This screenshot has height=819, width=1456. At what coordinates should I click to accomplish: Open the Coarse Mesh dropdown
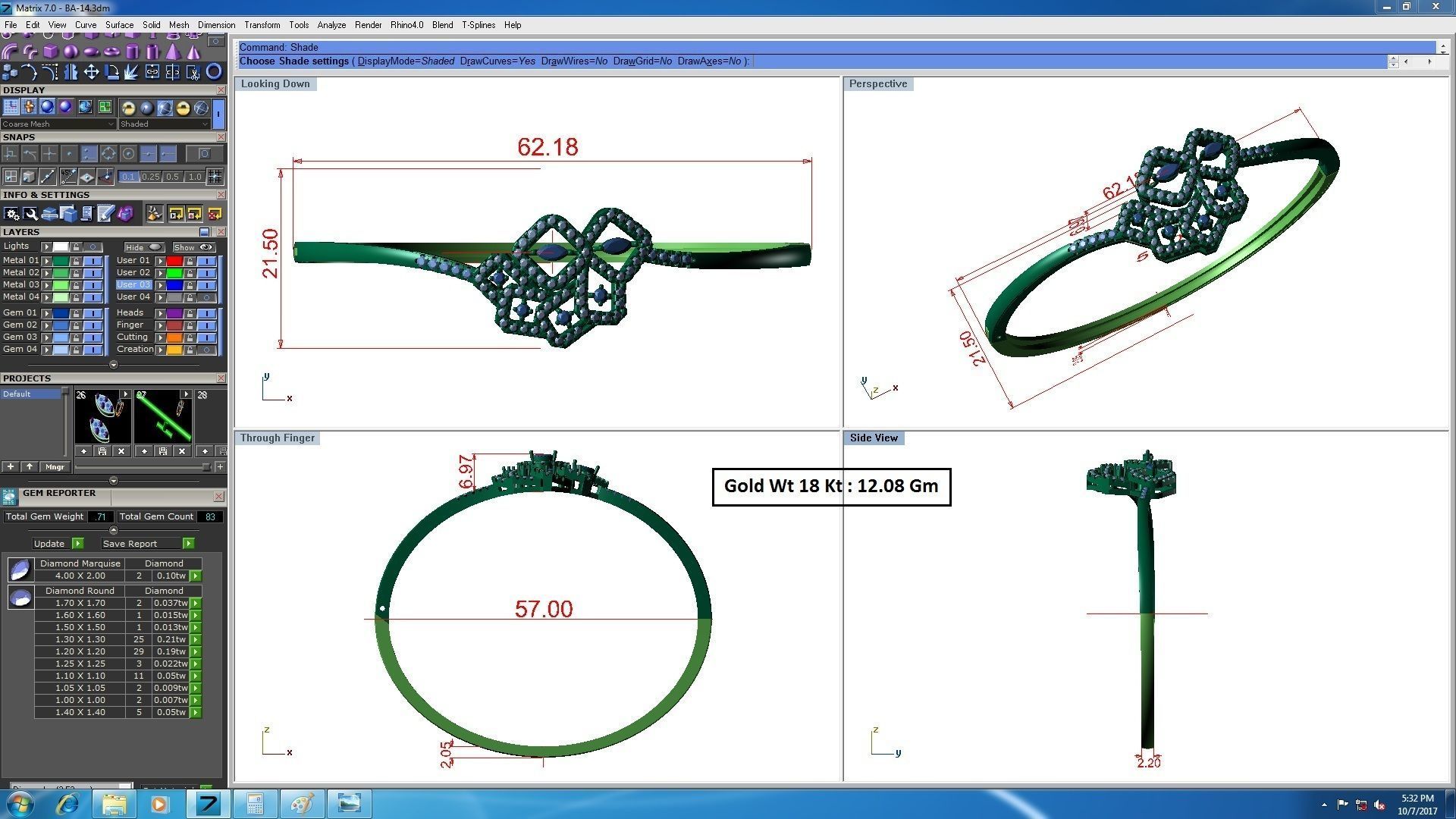click(x=58, y=124)
